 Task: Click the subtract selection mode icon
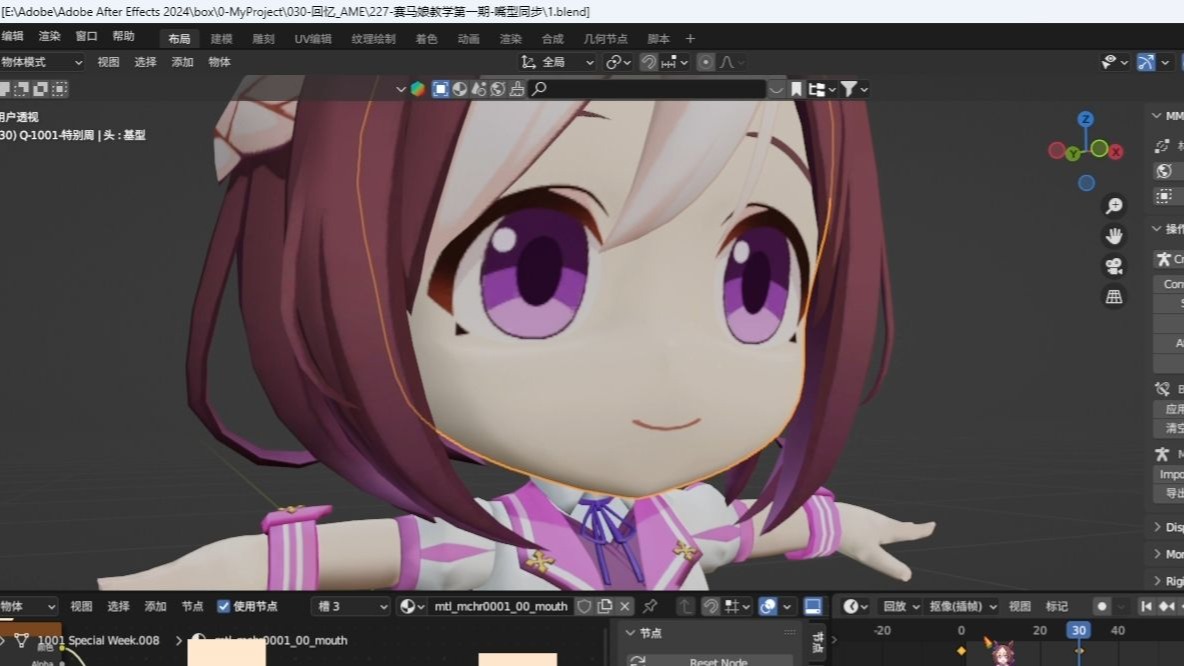point(41,89)
